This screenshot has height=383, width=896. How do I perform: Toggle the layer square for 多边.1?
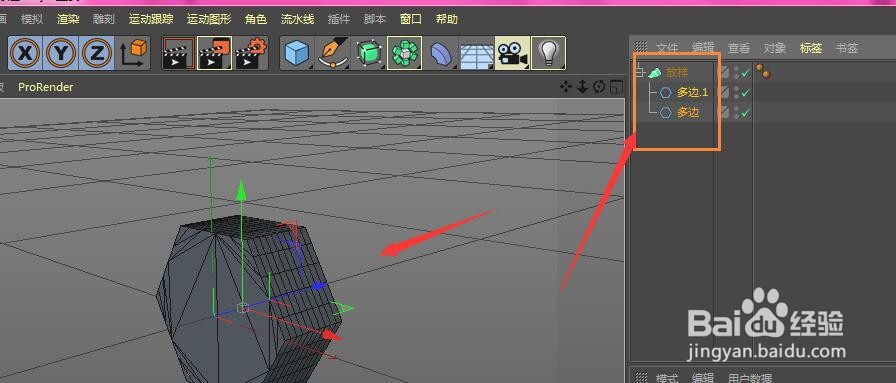(x=724, y=92)
